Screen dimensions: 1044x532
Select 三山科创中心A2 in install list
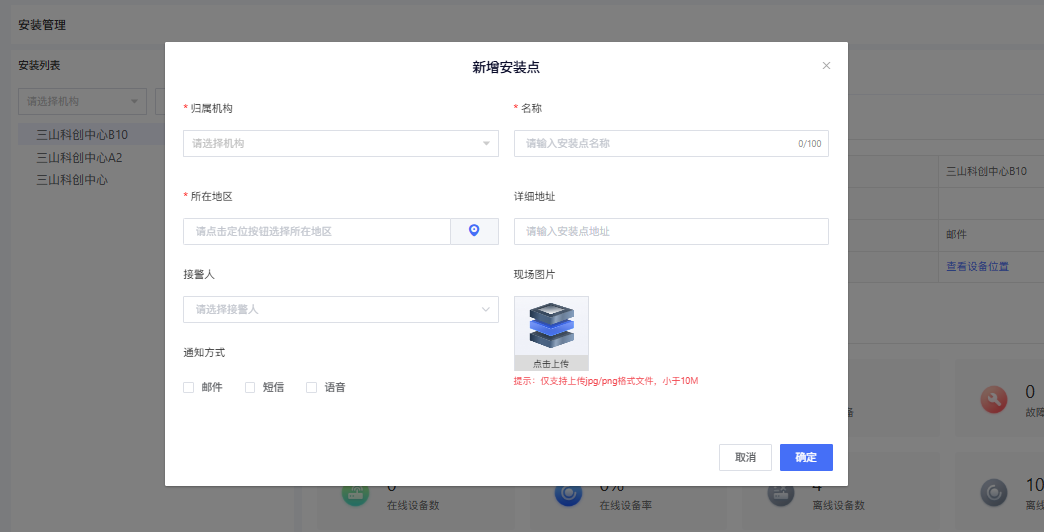(79, 157)
